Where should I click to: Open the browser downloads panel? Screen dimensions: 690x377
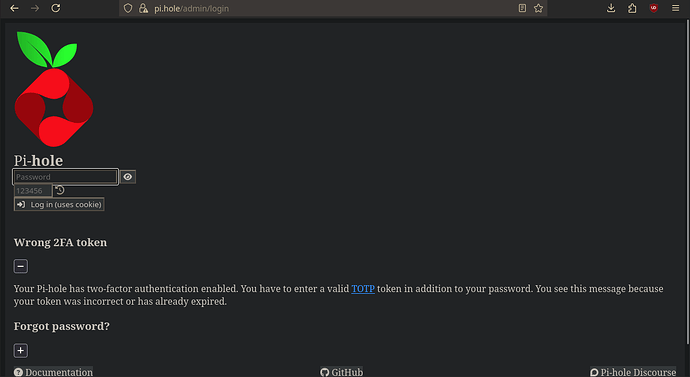pos(611,8)
